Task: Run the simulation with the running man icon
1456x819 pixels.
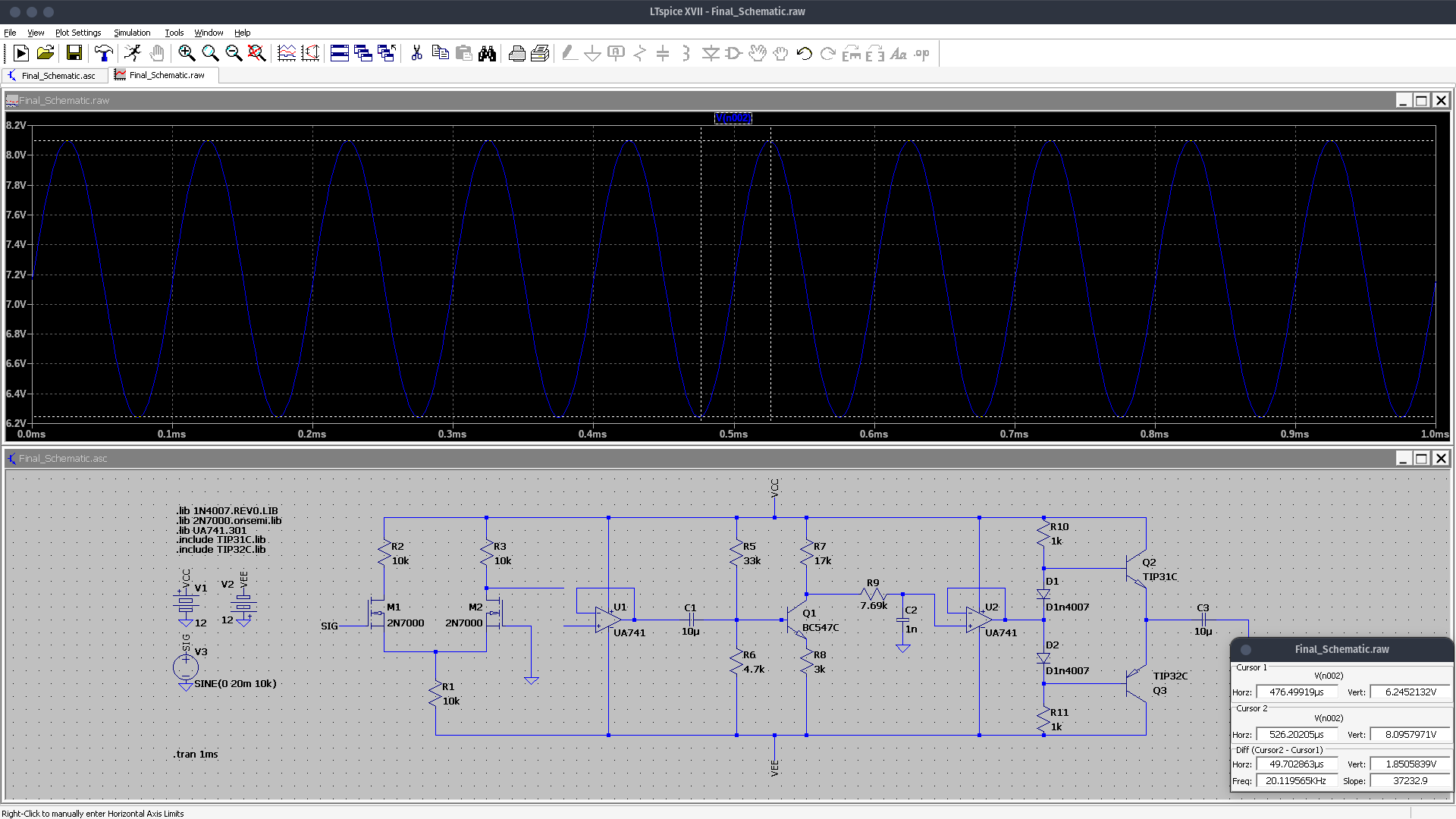Action: (133, 53)
